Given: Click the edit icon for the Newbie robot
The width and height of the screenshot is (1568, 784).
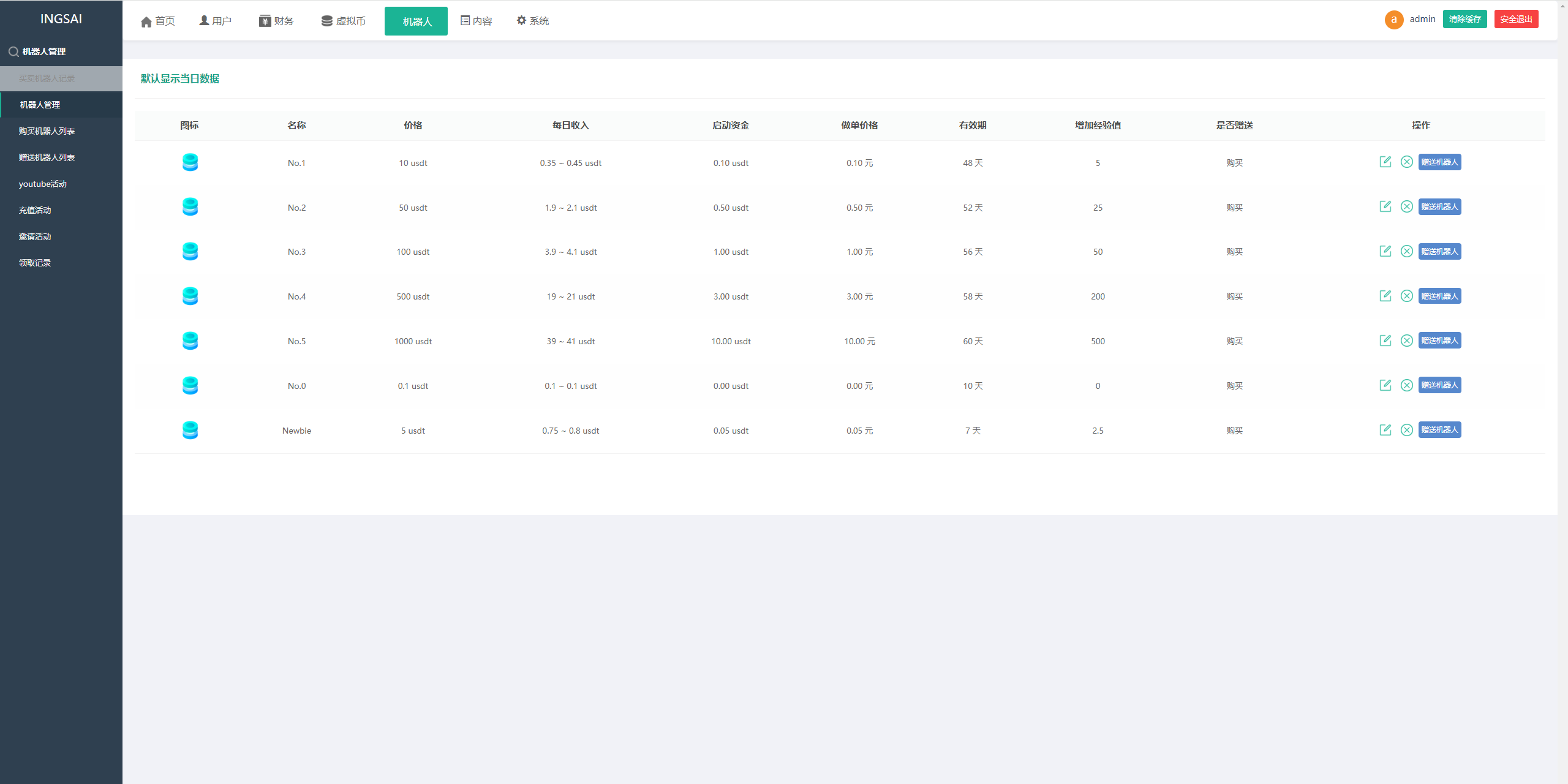Looking at the screenshot, I should (1385, 430).
